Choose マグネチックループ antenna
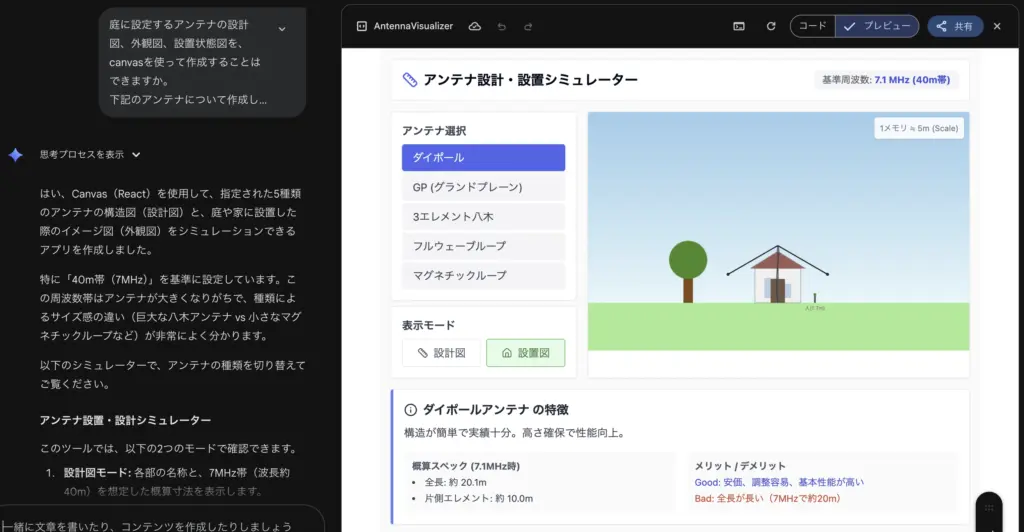 [483, 275]
